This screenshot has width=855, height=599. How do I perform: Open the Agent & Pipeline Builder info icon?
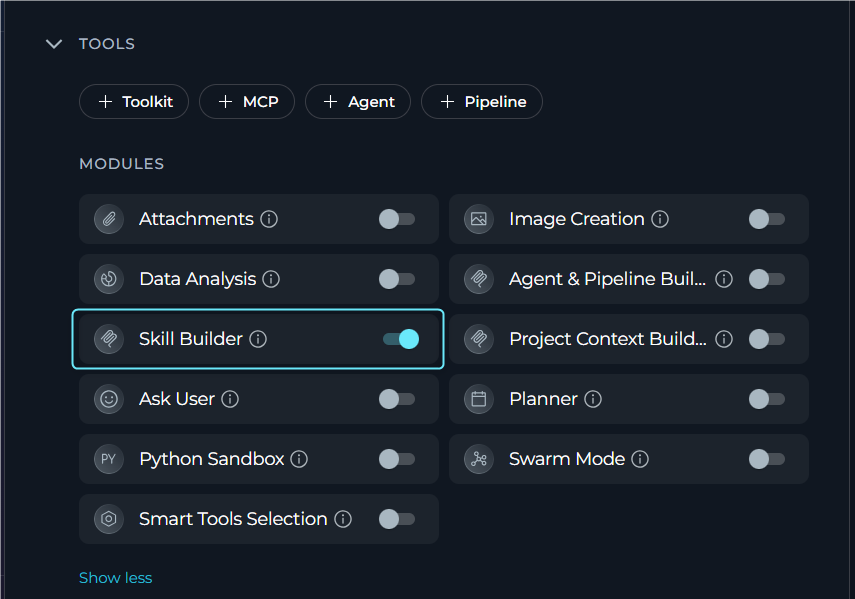coord(724,279)
